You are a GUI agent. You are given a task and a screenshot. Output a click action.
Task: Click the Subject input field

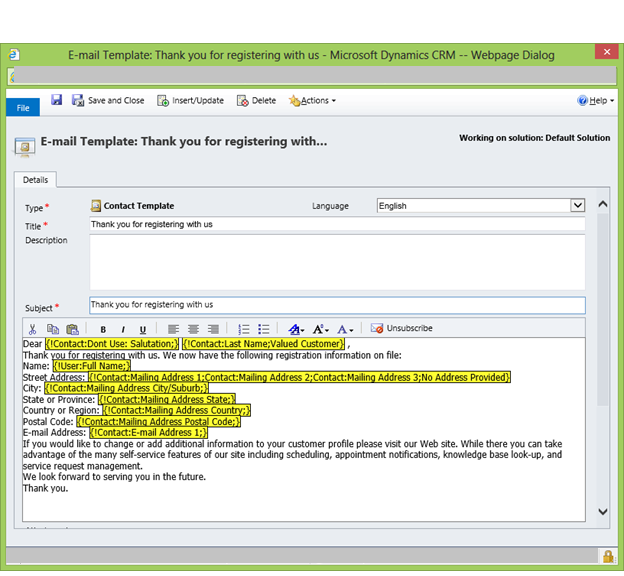336,305
